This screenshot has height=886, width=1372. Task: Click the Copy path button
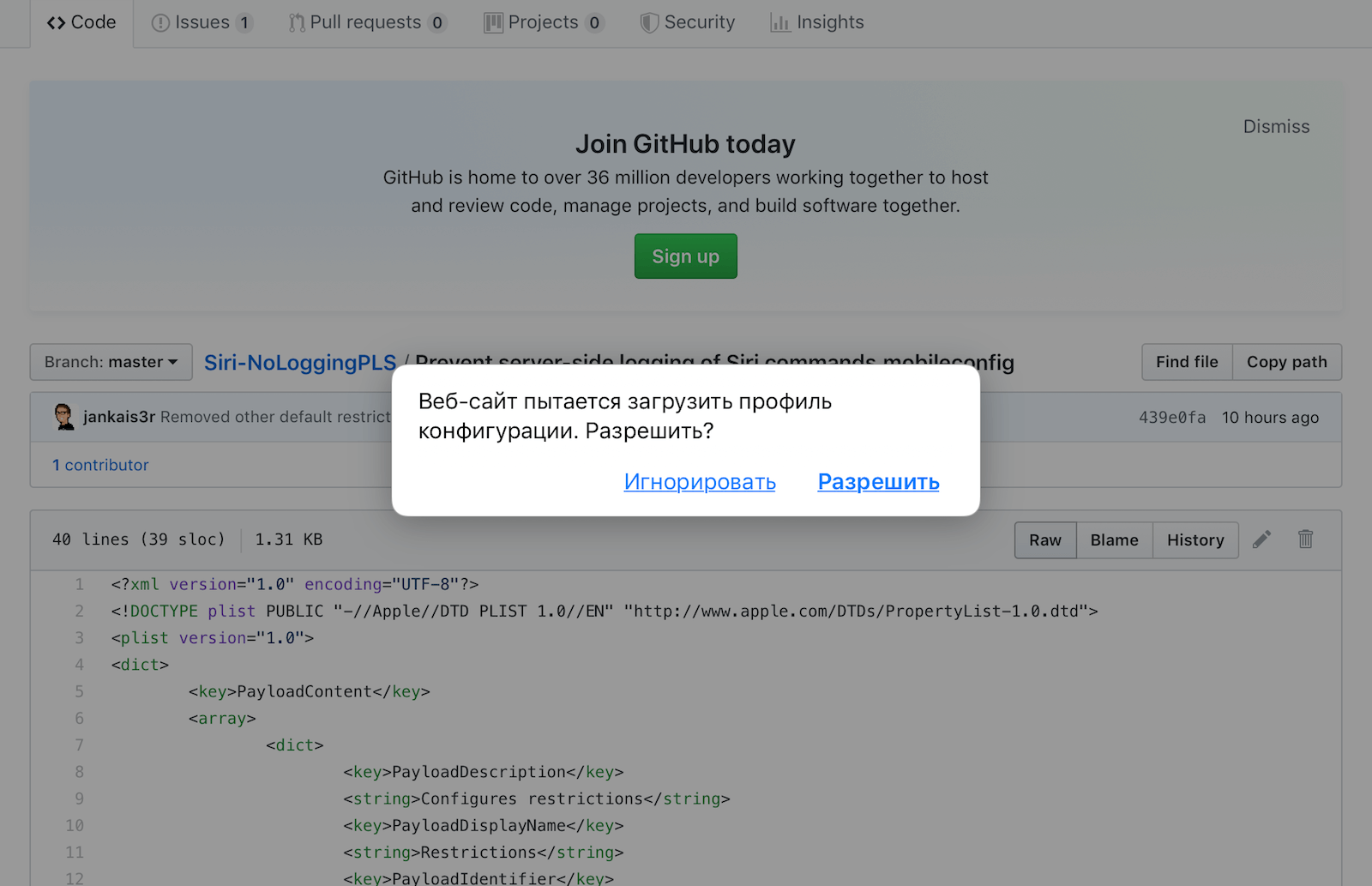[1287, 362]
